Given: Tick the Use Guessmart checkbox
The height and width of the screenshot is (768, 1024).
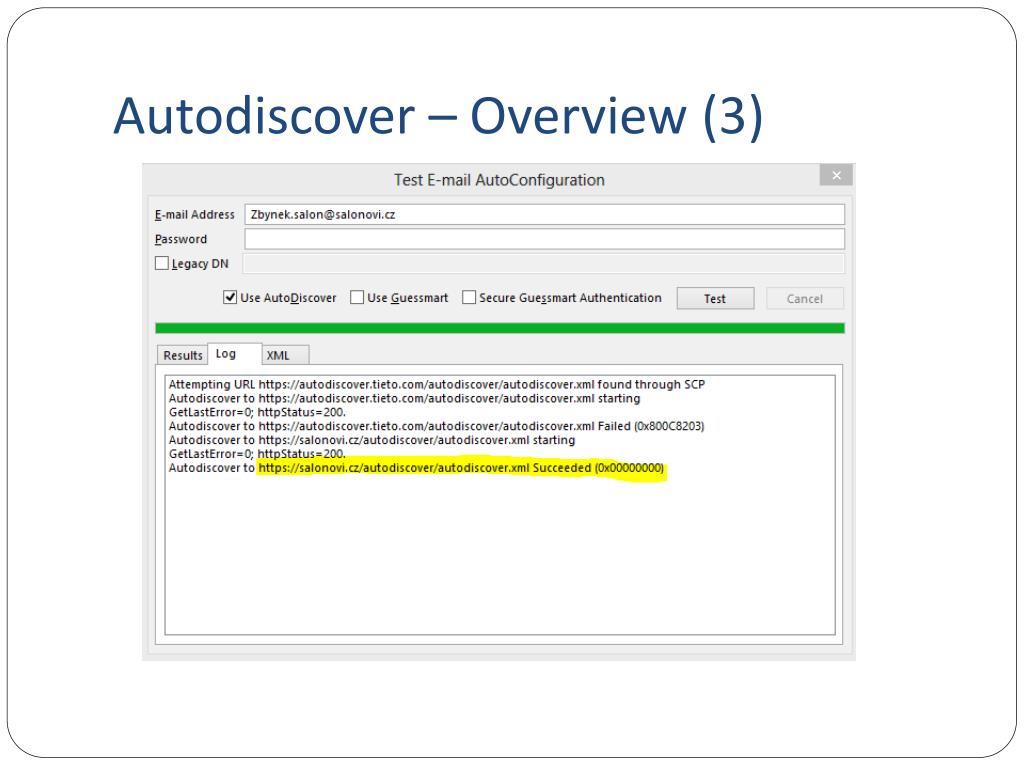Looking at the screenshot, I should (357, 298).
